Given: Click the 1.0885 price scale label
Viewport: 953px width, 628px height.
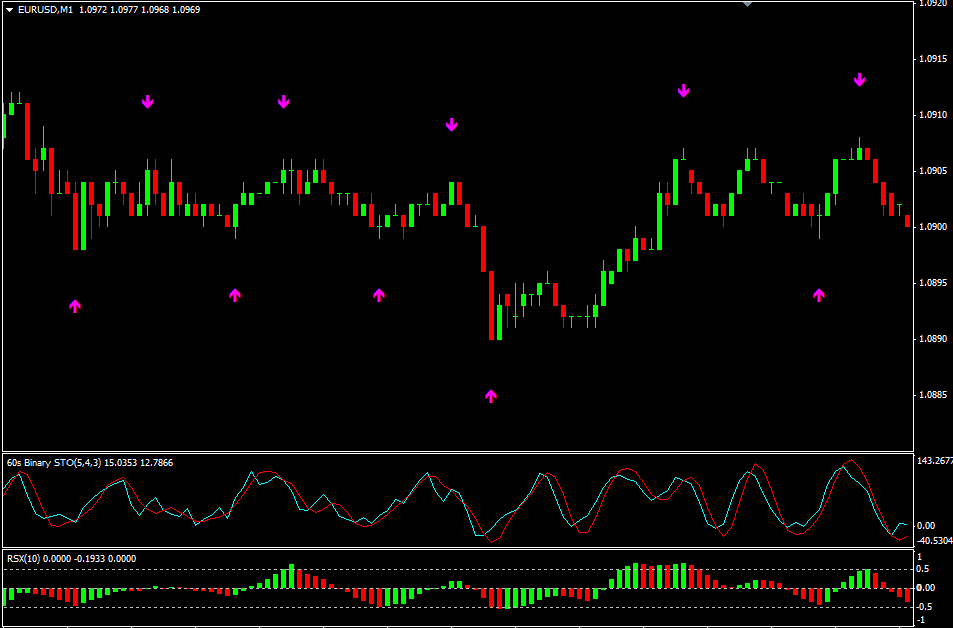Looking at the screenshot, I should [x=932, y=395].
